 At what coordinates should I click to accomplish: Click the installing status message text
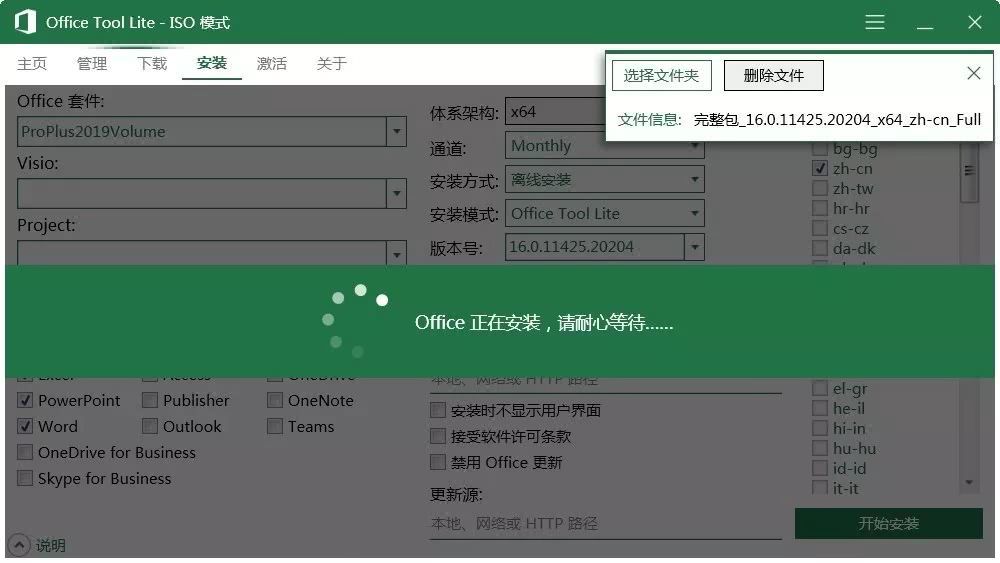(544, 323)
